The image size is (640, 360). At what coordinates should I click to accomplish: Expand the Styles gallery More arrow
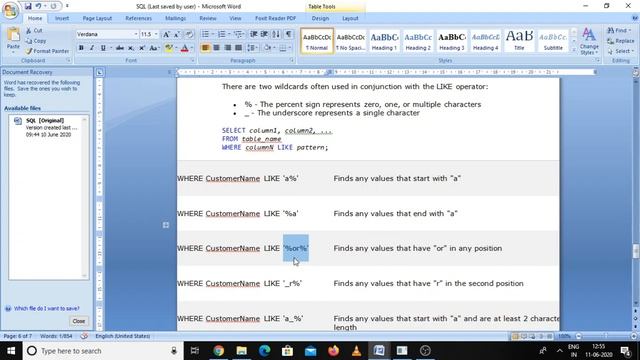tap(574, 49)
